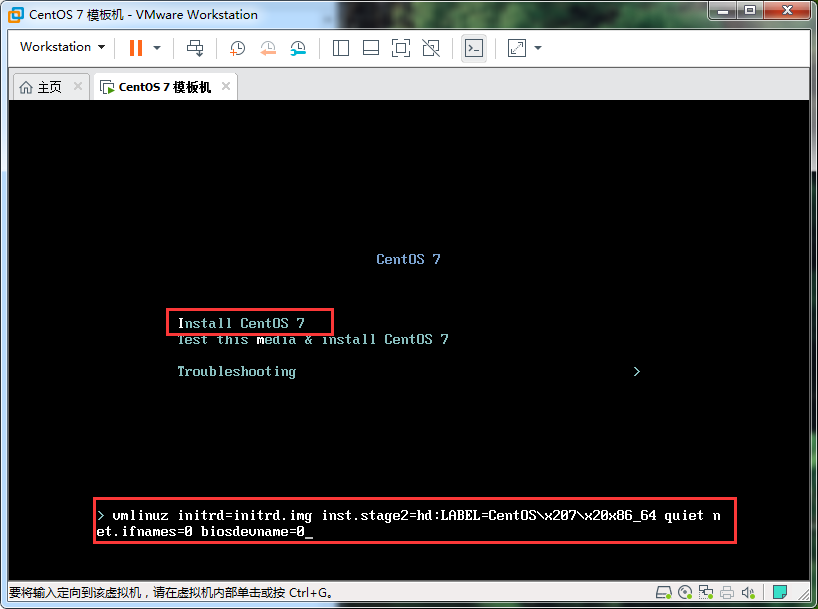Expand the power options dropdown arrow

click(x=157, y=48)
